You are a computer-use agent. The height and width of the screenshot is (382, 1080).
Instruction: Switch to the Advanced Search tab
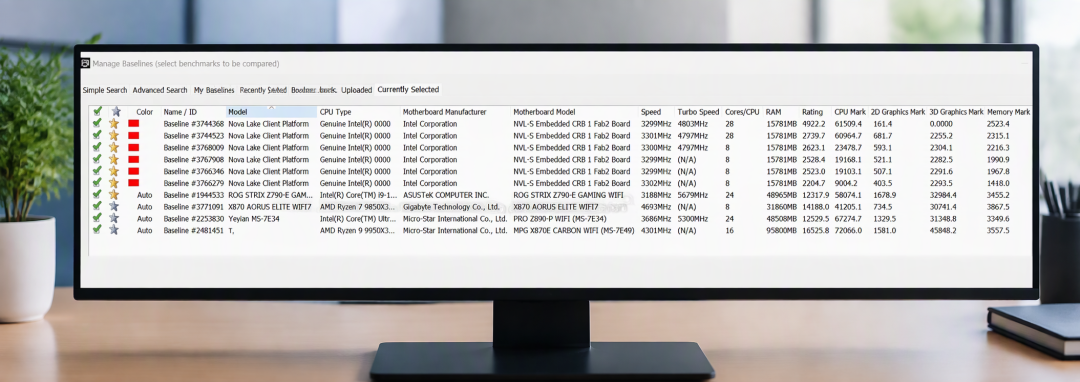160,90
